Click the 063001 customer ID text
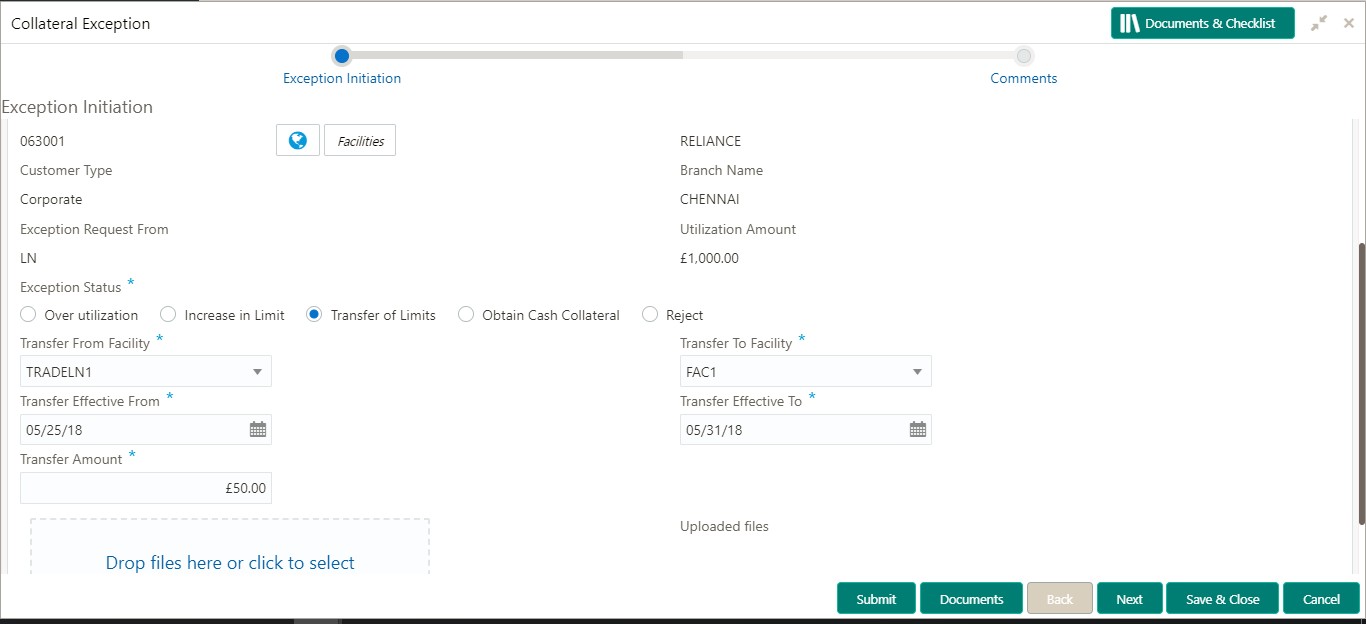1366x624 pixels. [x=42, y=141]
